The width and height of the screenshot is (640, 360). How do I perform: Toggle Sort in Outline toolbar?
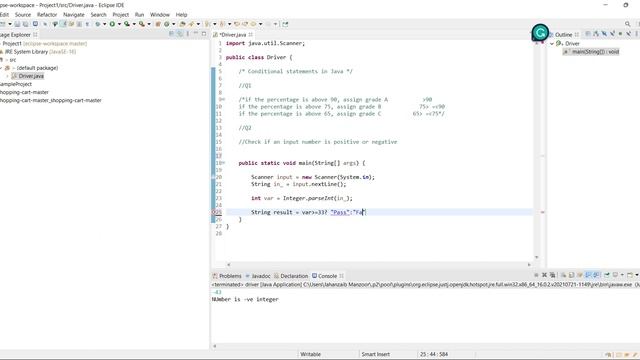coord(596,34)
